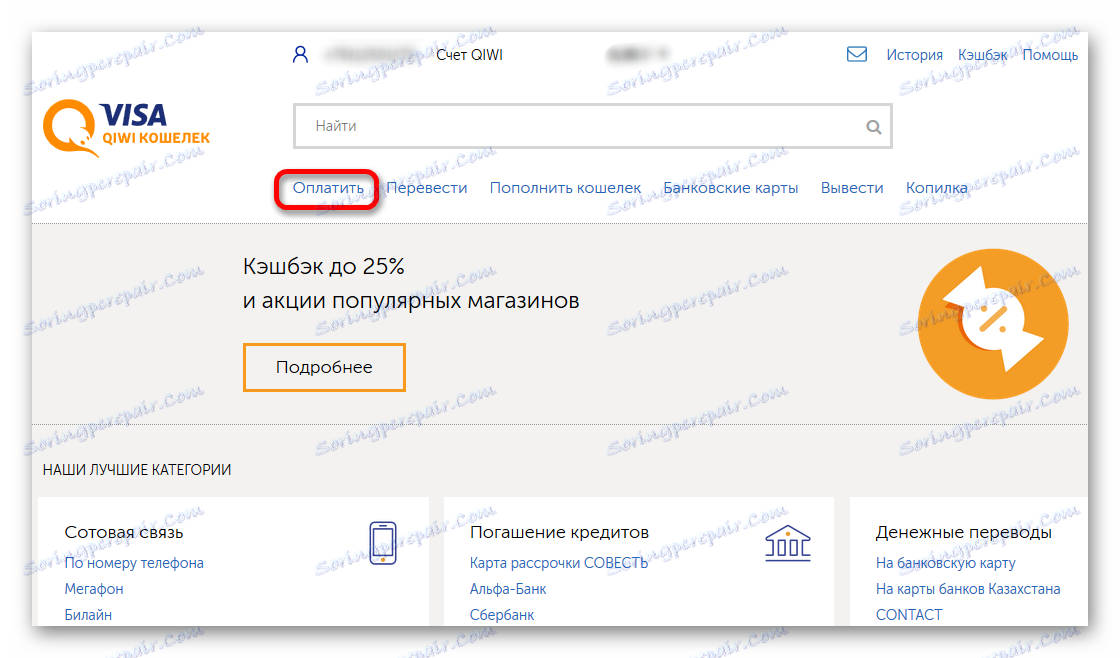This screenshot has width=1120, height=658.
Task: Click the user profile icon
Action: 300,54
